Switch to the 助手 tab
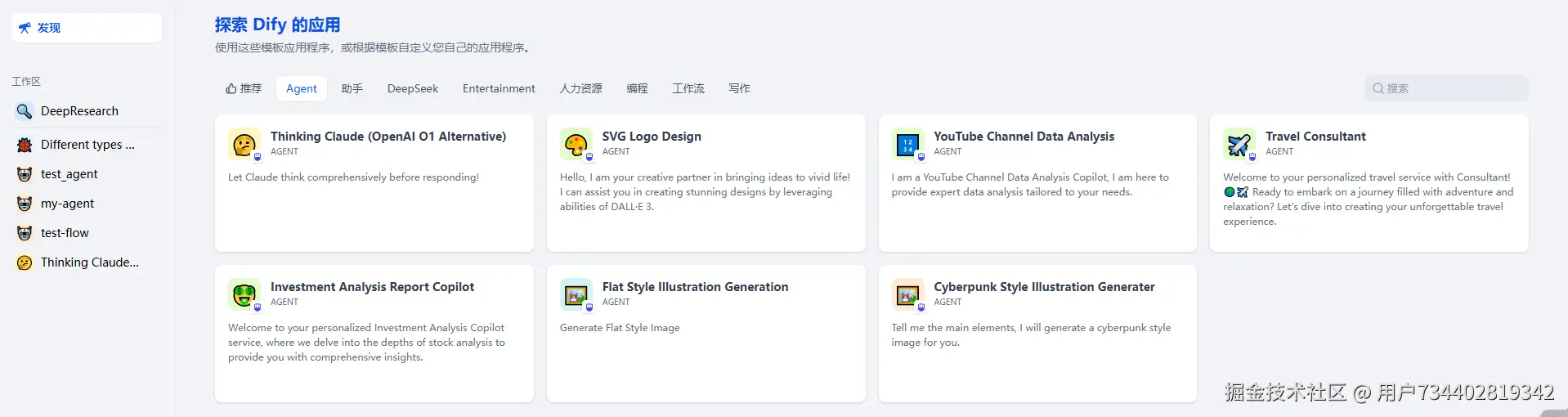 coord(352,88)
